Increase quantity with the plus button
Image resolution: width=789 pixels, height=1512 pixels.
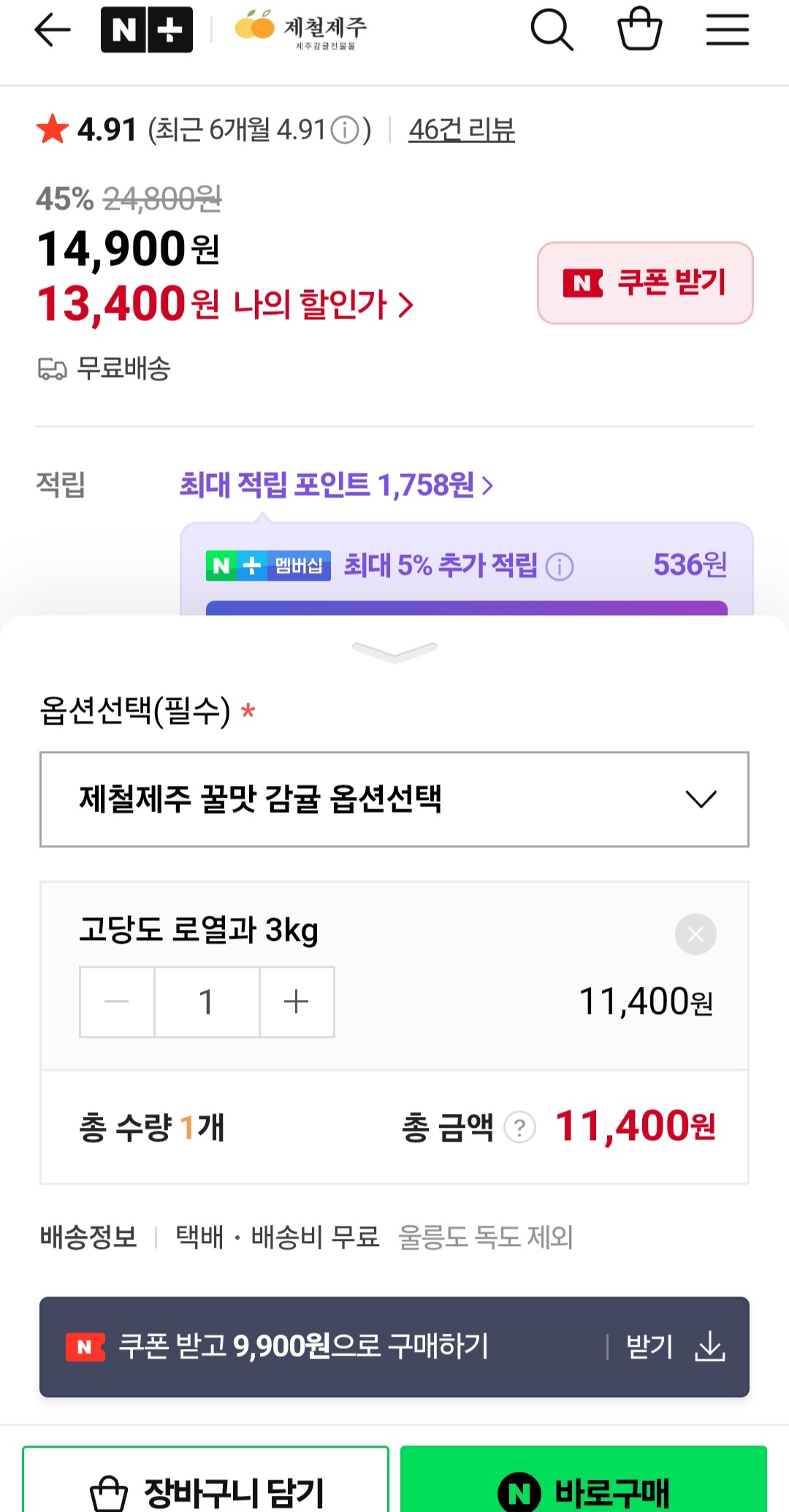[297, 1001]
